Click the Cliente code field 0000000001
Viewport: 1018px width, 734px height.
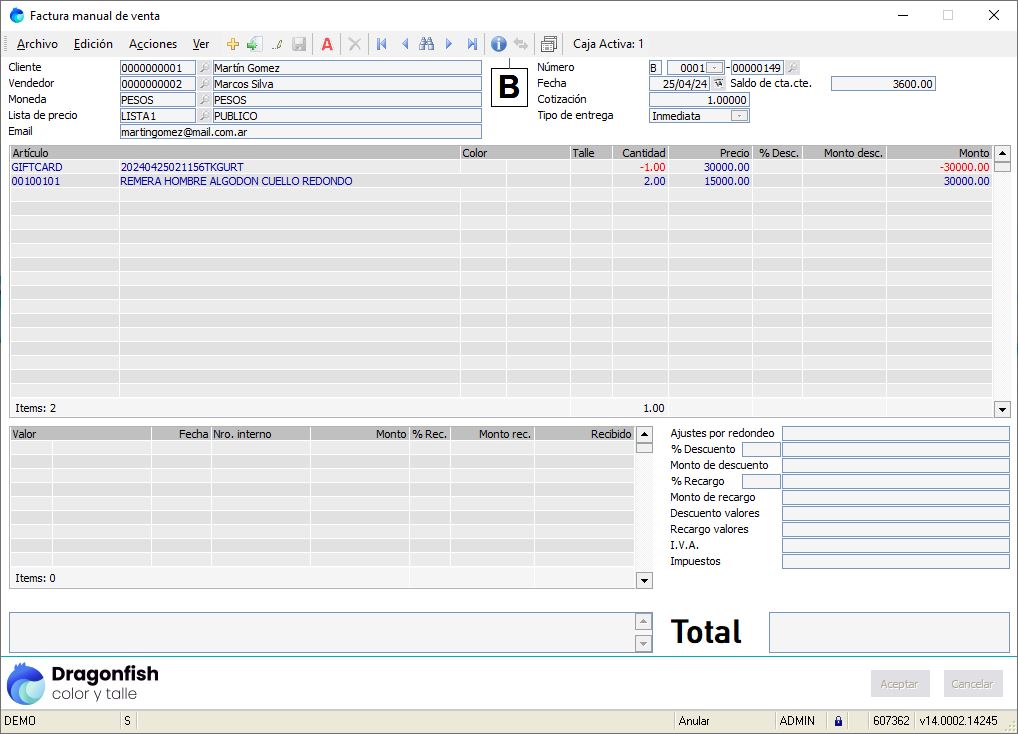[x=158, y=67]
